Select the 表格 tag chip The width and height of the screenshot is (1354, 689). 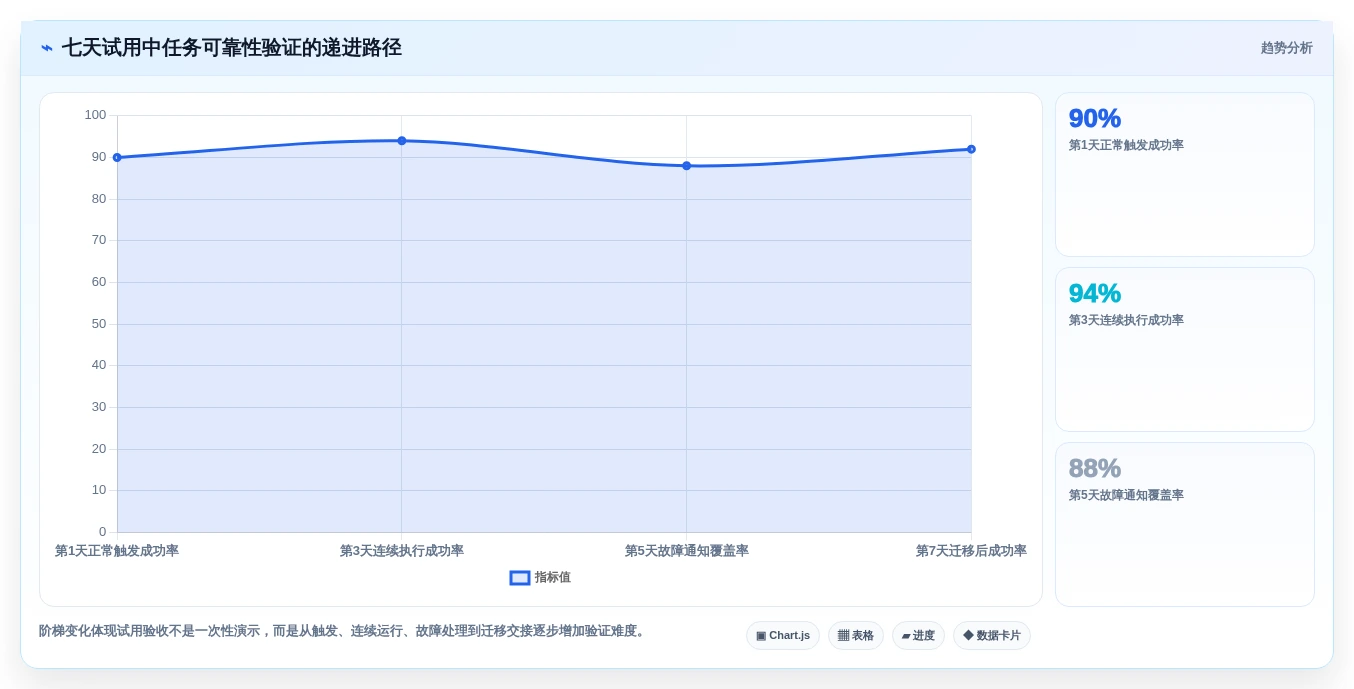click(x=856, y=636)
